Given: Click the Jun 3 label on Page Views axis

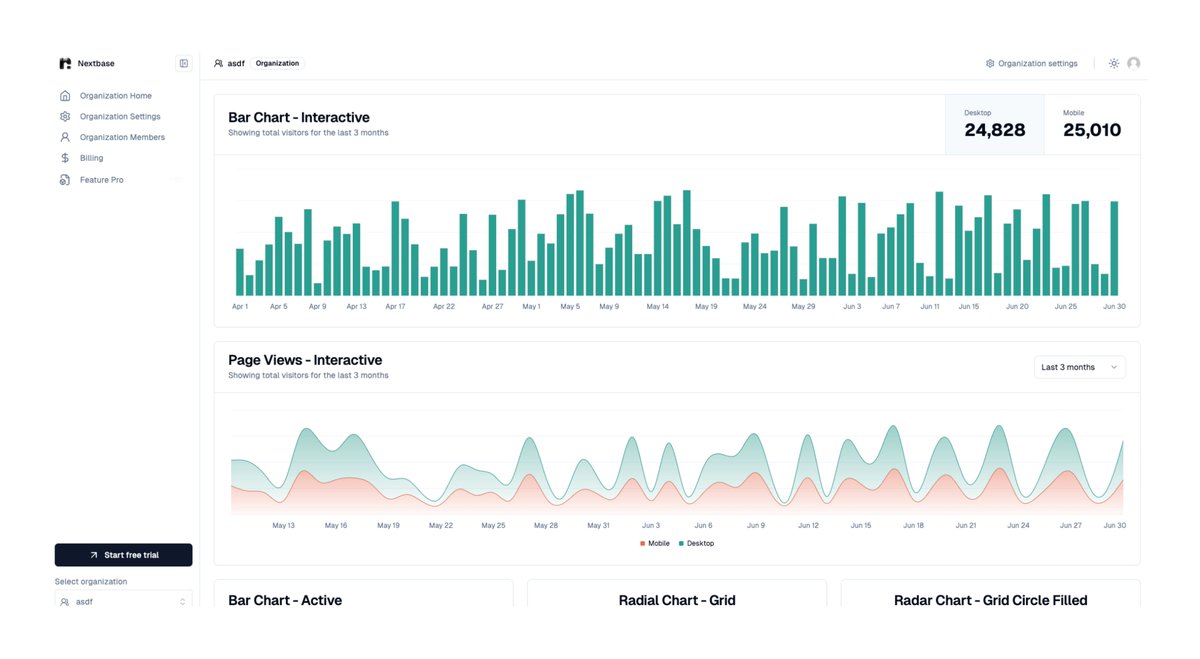Looking at the screenshot, I should 651,525.
